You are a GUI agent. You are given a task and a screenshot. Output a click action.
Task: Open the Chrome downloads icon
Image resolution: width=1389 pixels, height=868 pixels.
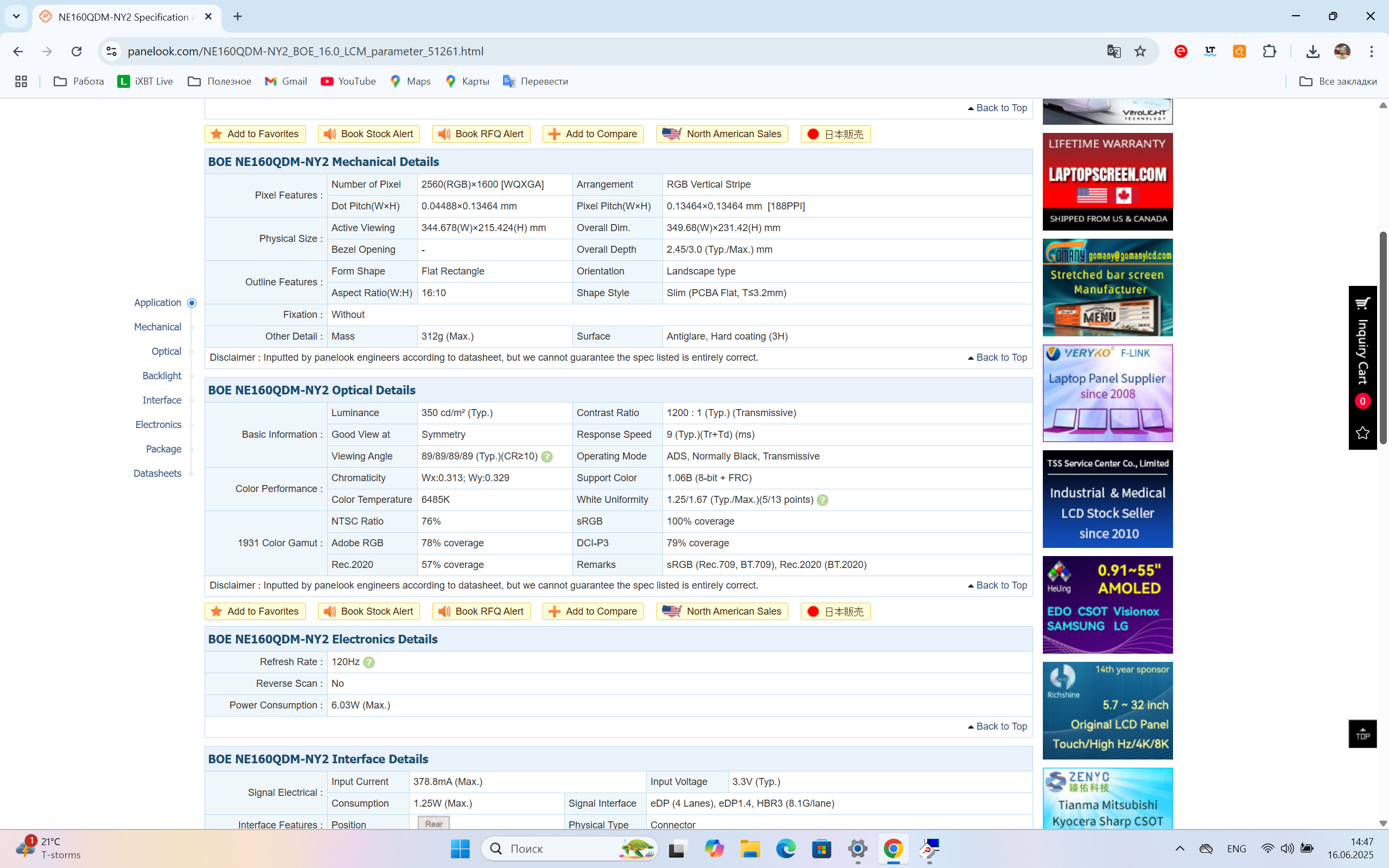coord(1312,52)
